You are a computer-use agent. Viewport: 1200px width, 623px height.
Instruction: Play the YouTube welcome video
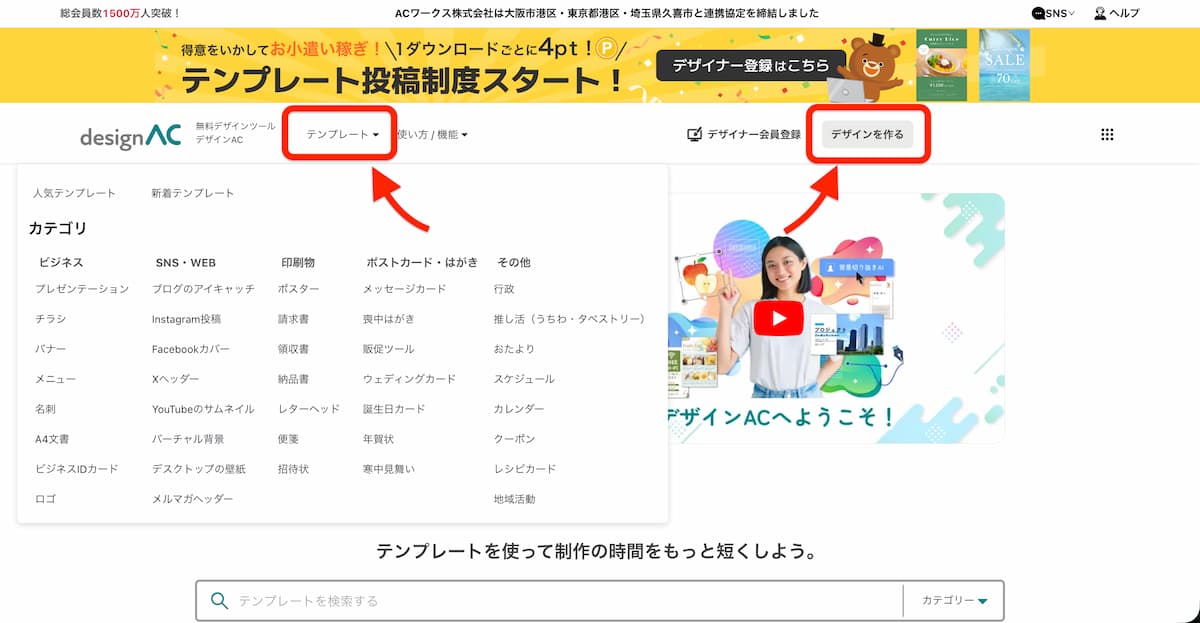click(779, 319)
